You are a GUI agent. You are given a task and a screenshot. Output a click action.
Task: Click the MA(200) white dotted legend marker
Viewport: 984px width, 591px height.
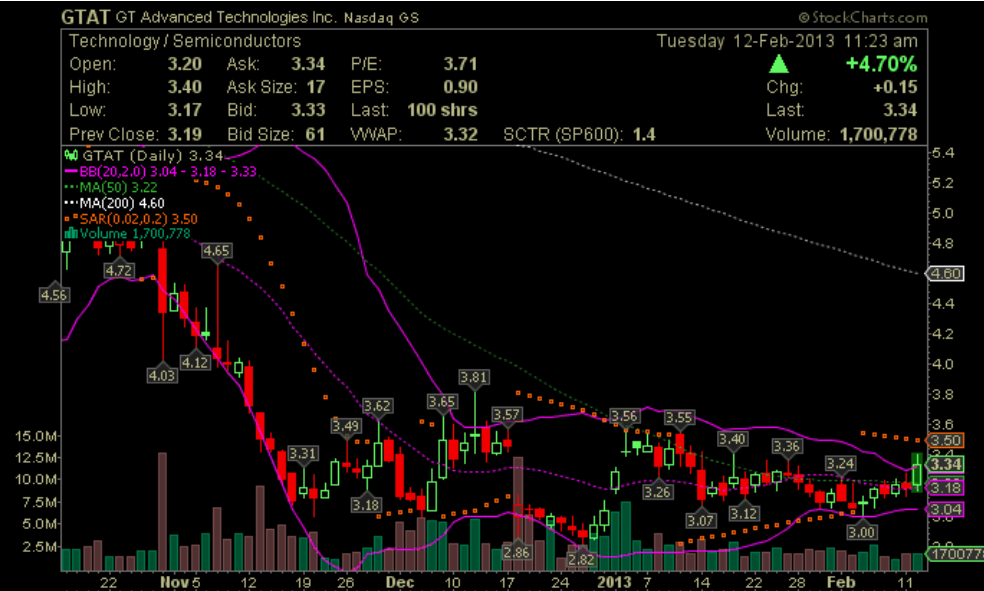pyautogui.click(x=71, y=202)
